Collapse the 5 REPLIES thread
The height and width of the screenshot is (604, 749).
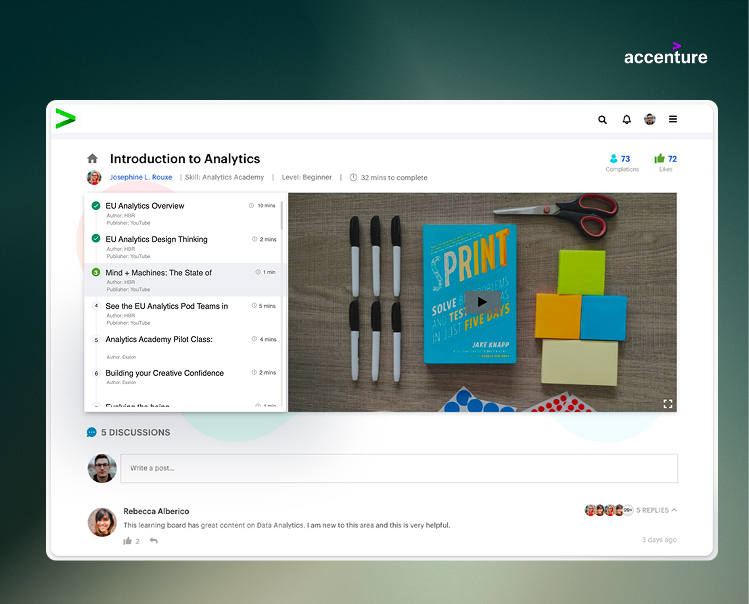[x=656, y=510]
